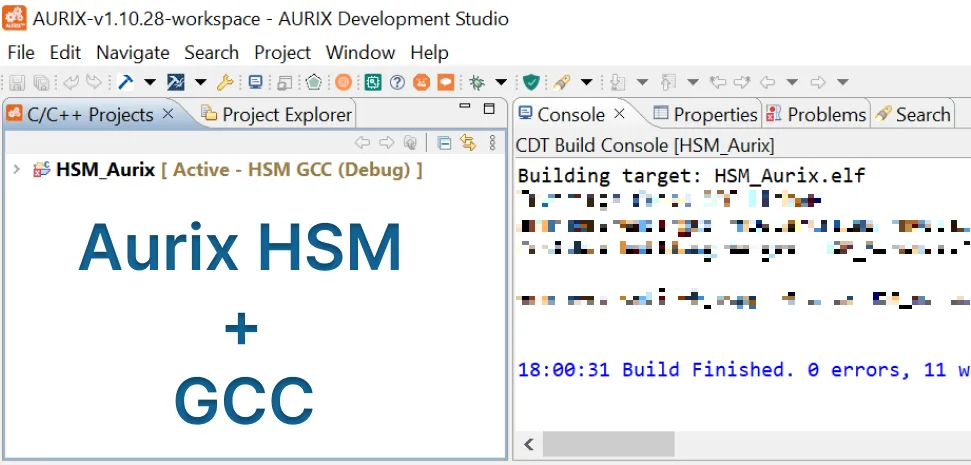The image size is (971, 465).
Task: Click the orange round chip icon
Action: tap(343, 82)
